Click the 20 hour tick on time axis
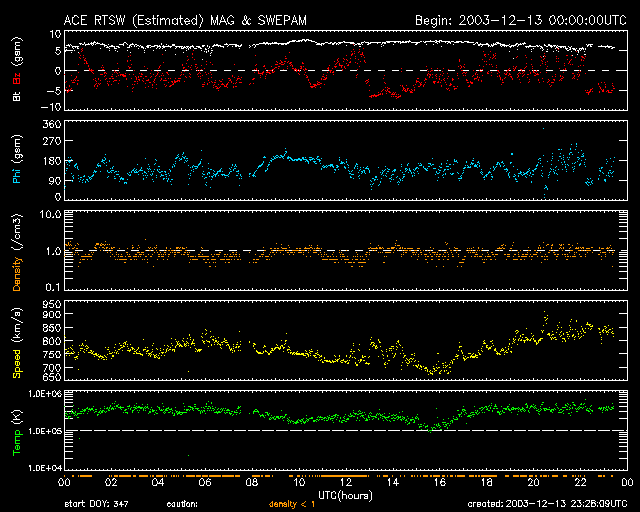Viewport: 640px width, 512px height. (x=531, y=482)
